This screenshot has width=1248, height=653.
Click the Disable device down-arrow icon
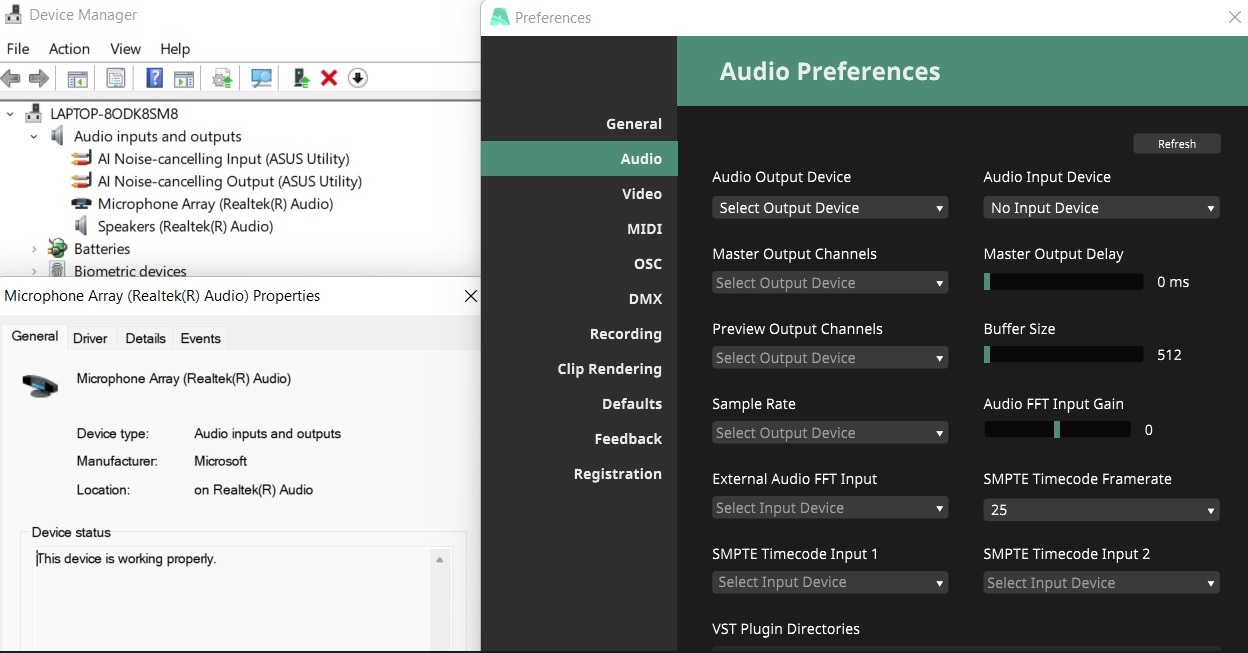pyautogui.click(x=358, y=78)
